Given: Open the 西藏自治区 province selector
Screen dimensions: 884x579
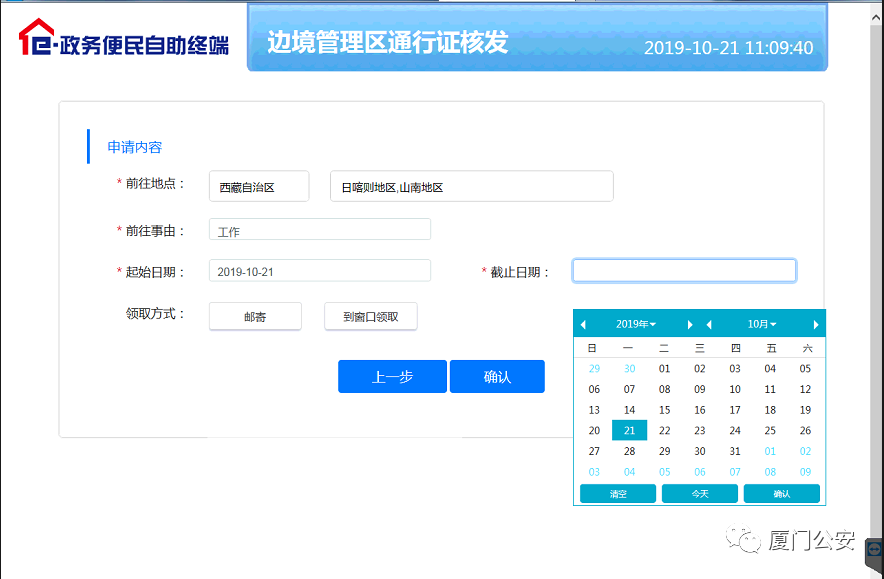Looking at the screenshot, I should (259, 186).
